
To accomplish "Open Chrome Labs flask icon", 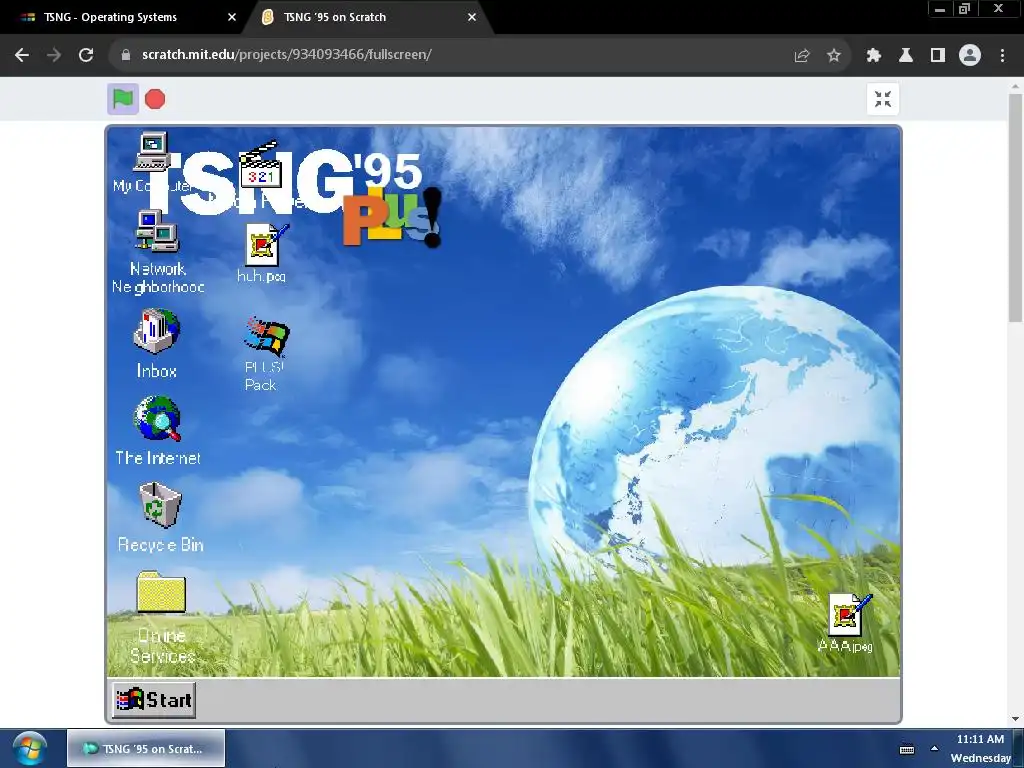I will tap(906, 56).
